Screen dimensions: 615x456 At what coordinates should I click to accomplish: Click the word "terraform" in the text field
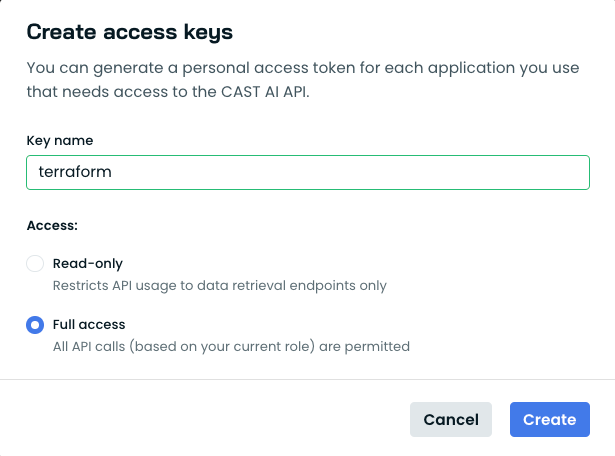[x=75, y=172]
